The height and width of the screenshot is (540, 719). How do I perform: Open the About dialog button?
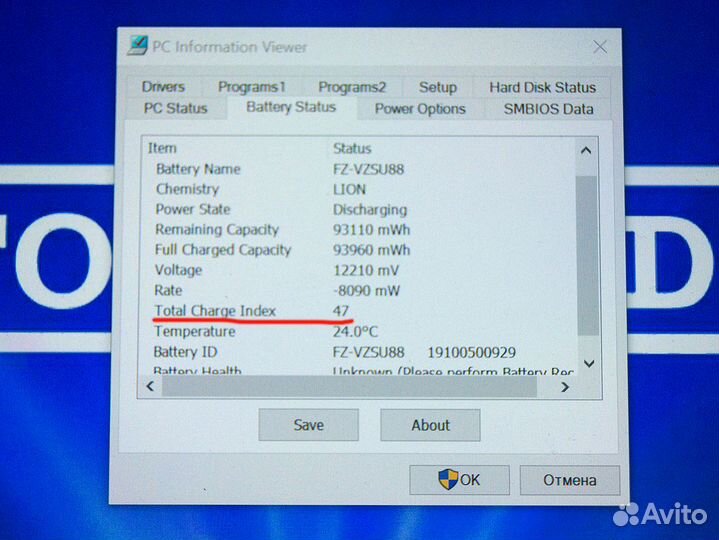point(430,425)
